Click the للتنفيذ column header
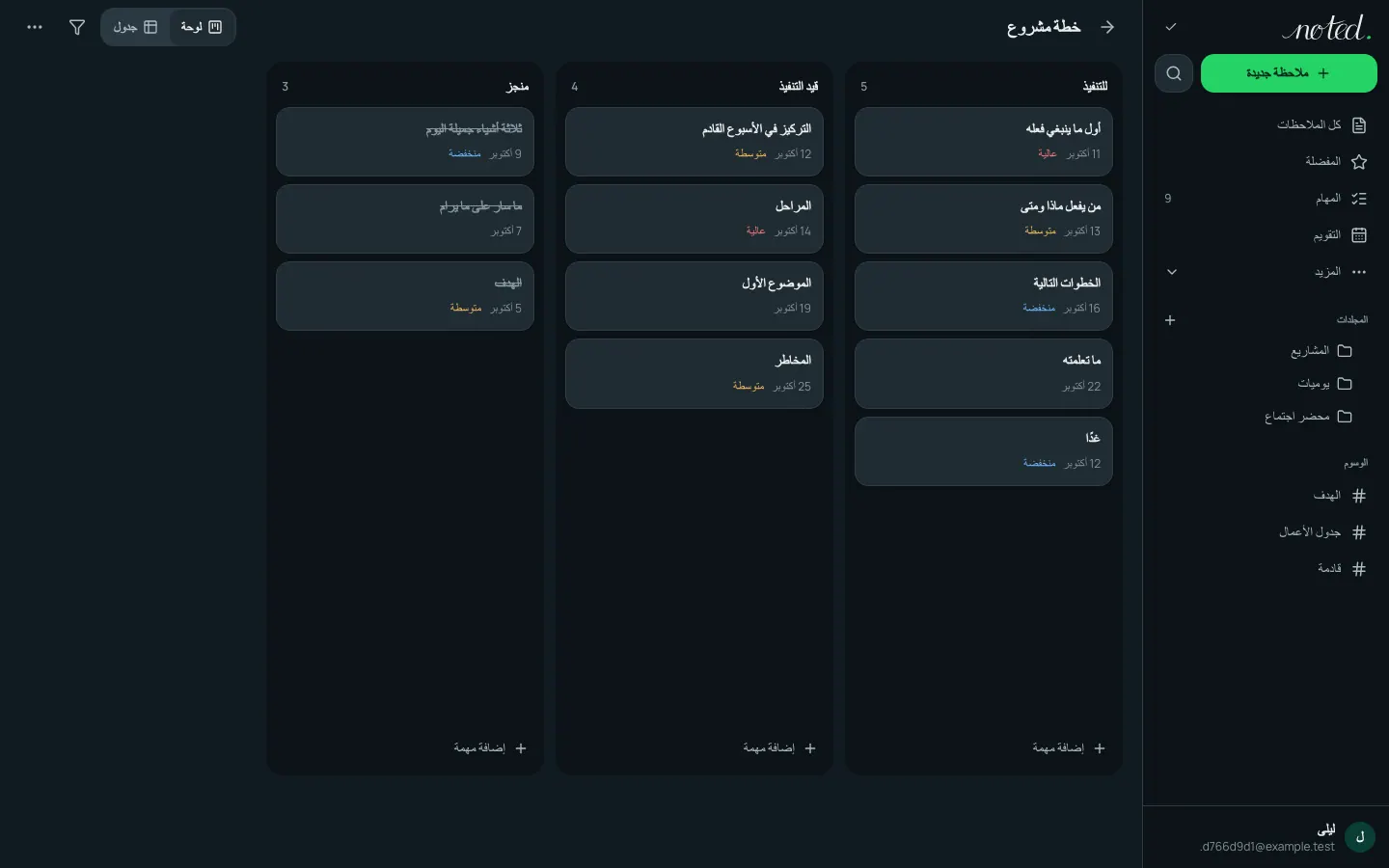 [1095, 87]
